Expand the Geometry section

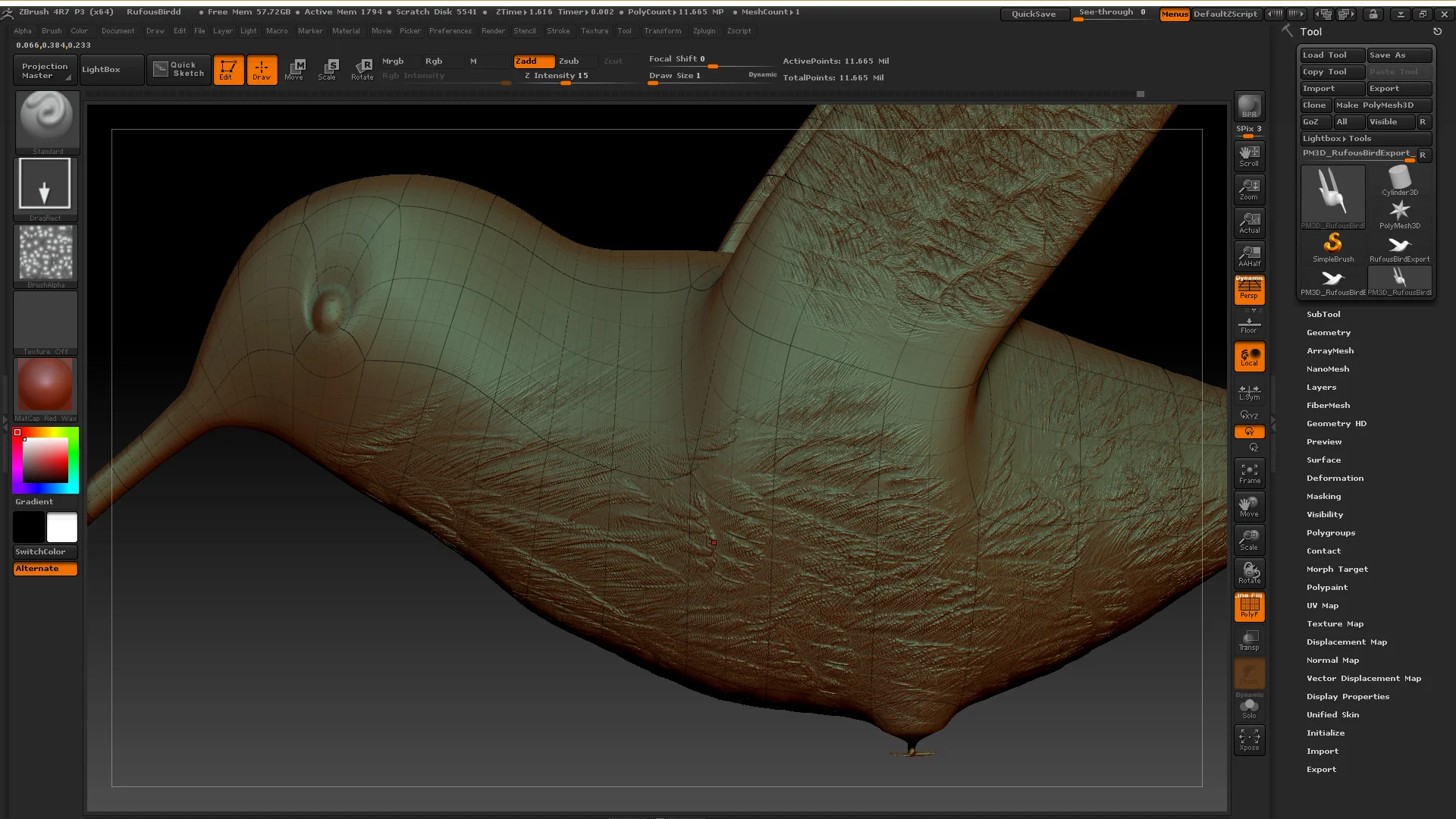coord(1329,332)
